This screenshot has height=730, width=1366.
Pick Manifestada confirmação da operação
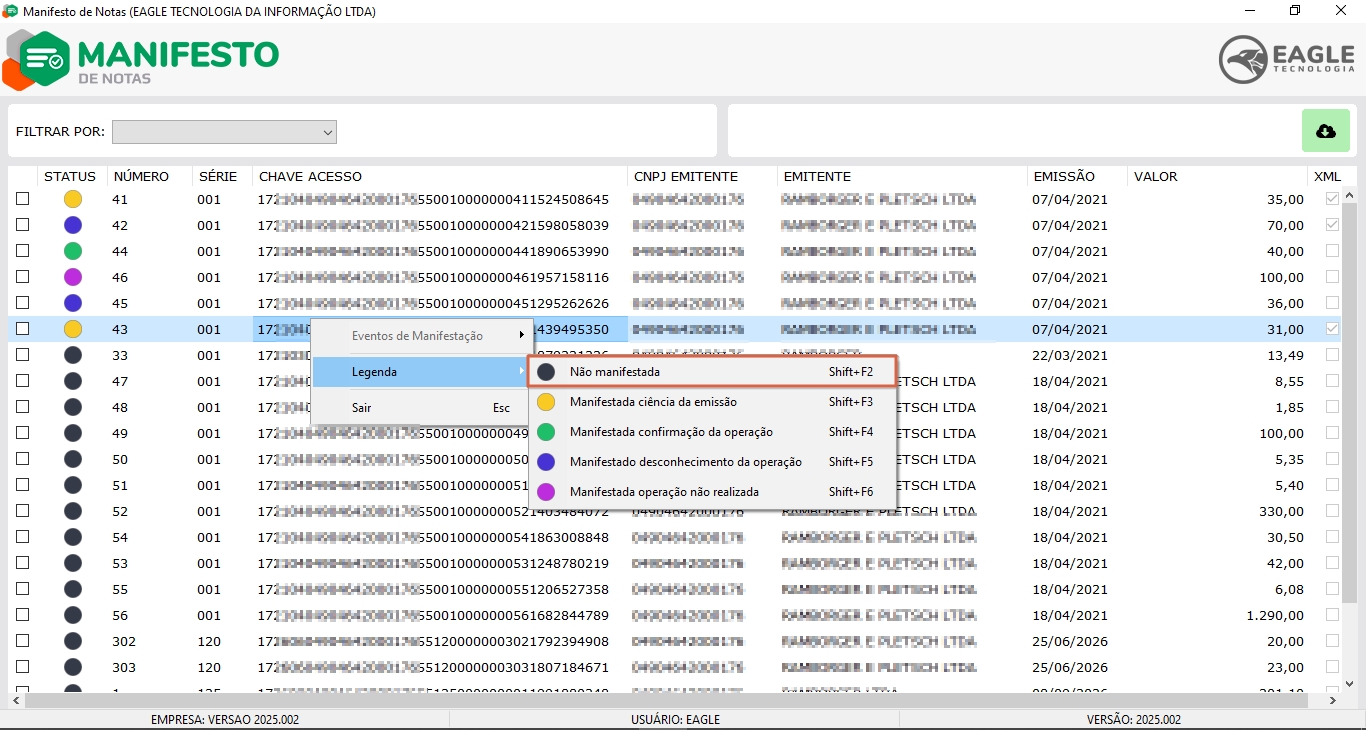coord(713,432)
